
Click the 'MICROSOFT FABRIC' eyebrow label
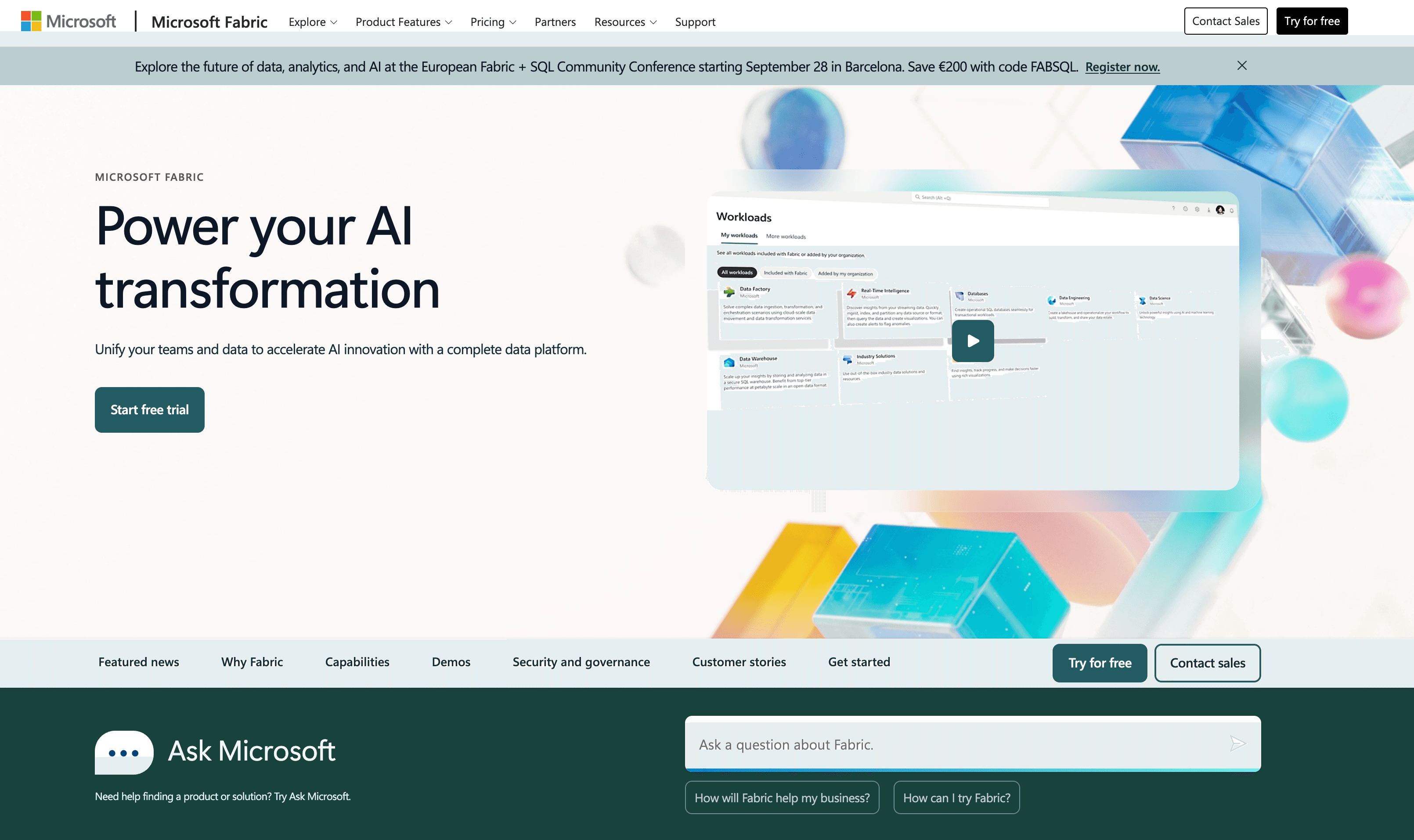[x=149, y=177]
